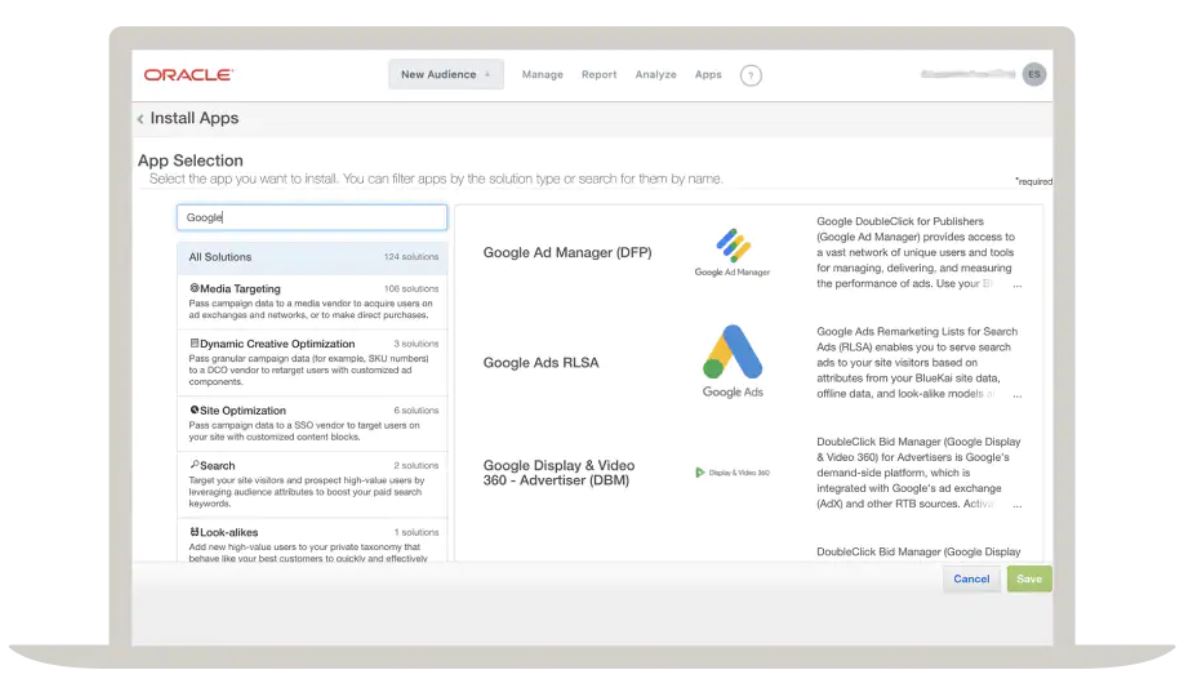Open the help question mark icon
Screen dimensions: 1198x680
750,75
